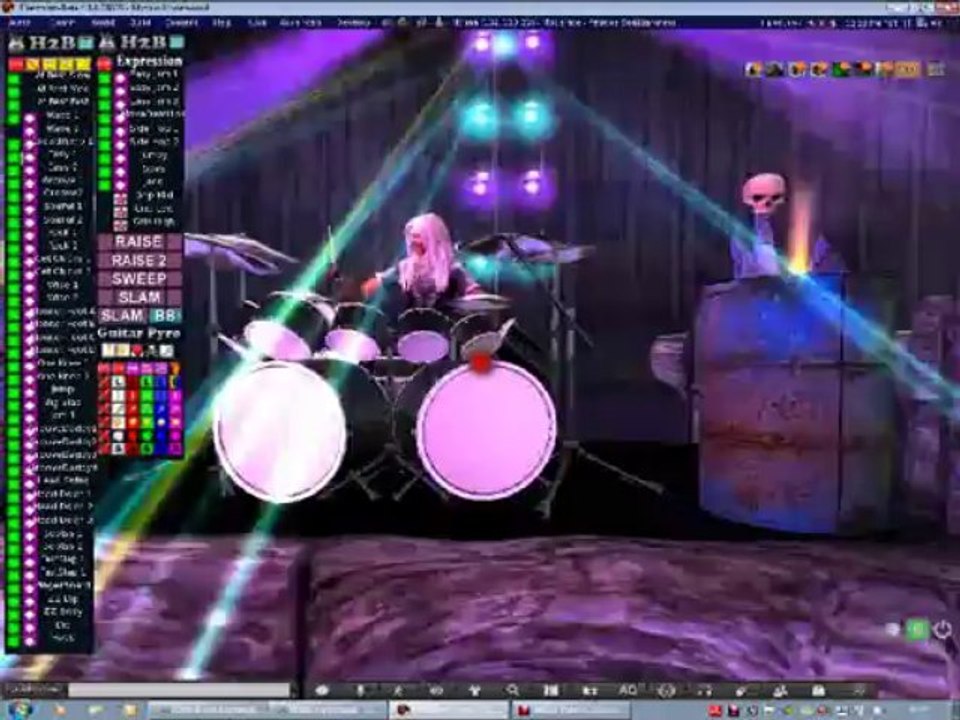
Task: Select white speech bubble cell in color grid
Action: pyautogui.click(x=119, y=436)
